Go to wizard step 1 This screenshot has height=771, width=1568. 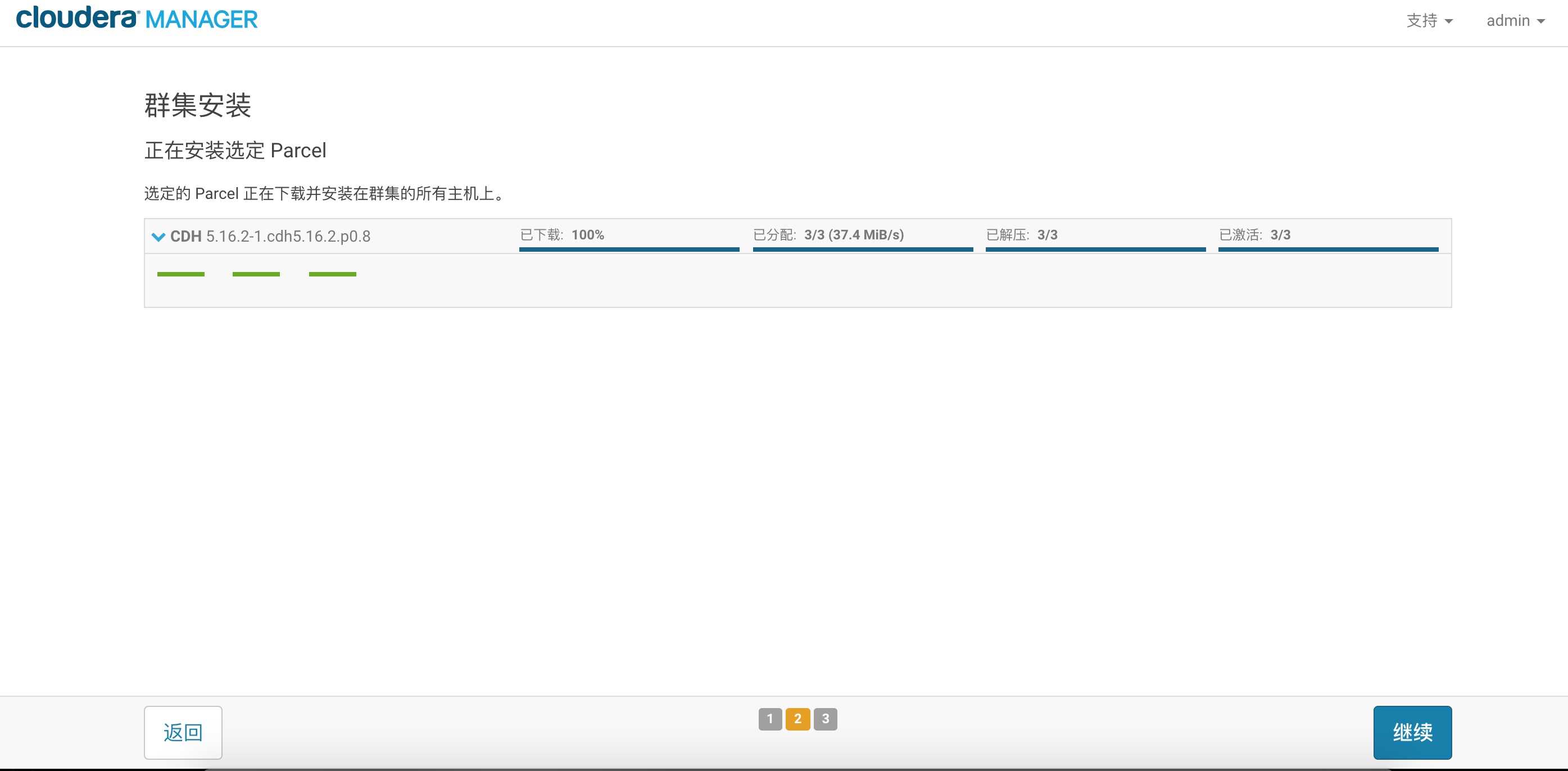pos(770,719)
